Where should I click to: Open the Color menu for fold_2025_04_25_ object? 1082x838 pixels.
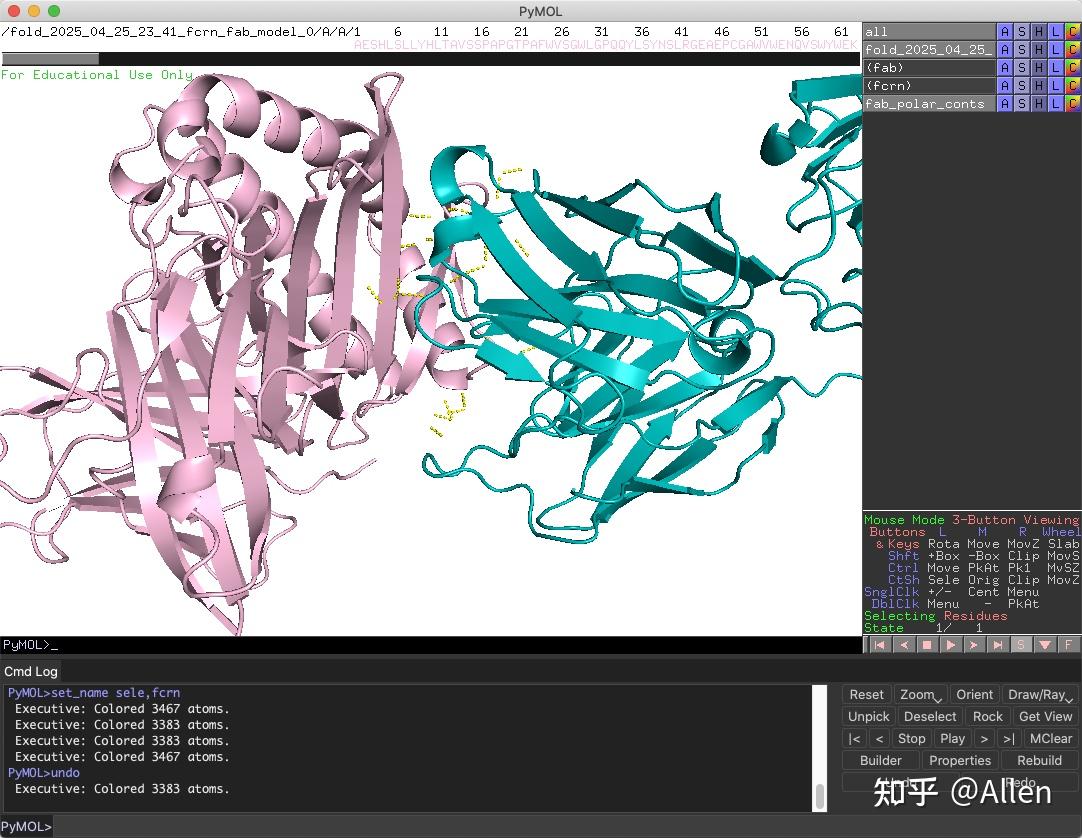click(x=1074, y=49)
